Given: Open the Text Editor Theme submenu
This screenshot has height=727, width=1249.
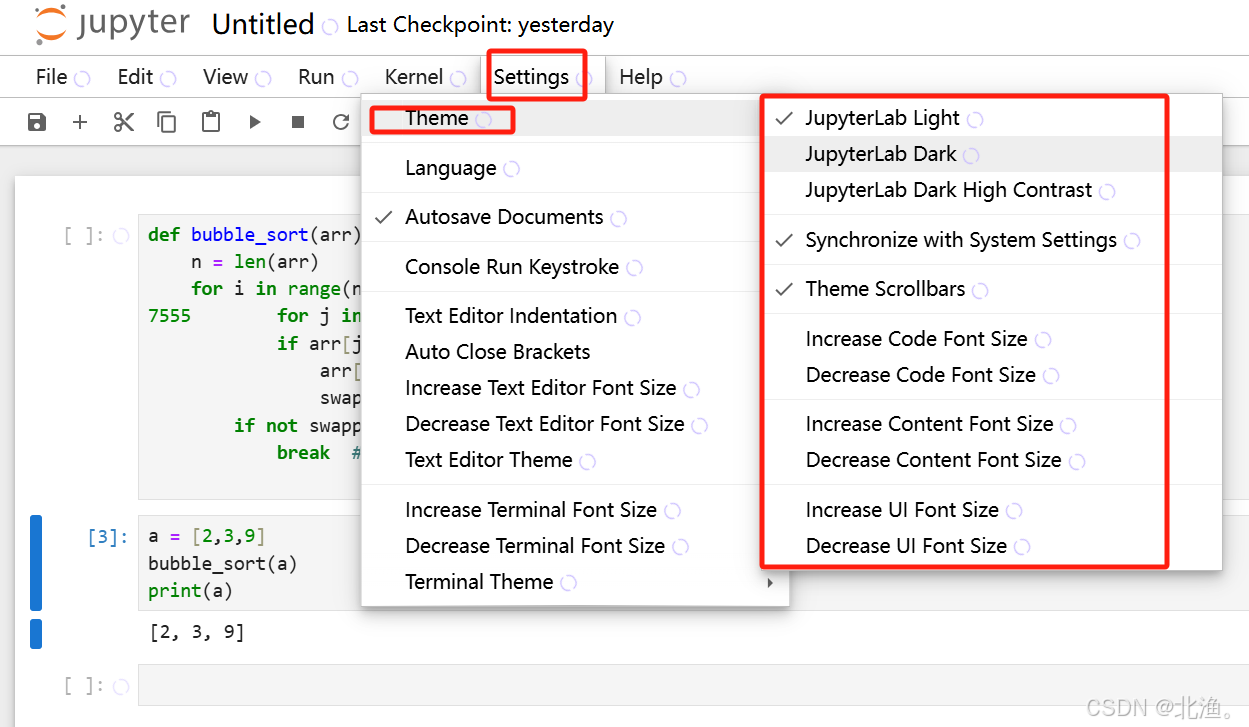Looking at the screenshot, I should click(575, 460).
